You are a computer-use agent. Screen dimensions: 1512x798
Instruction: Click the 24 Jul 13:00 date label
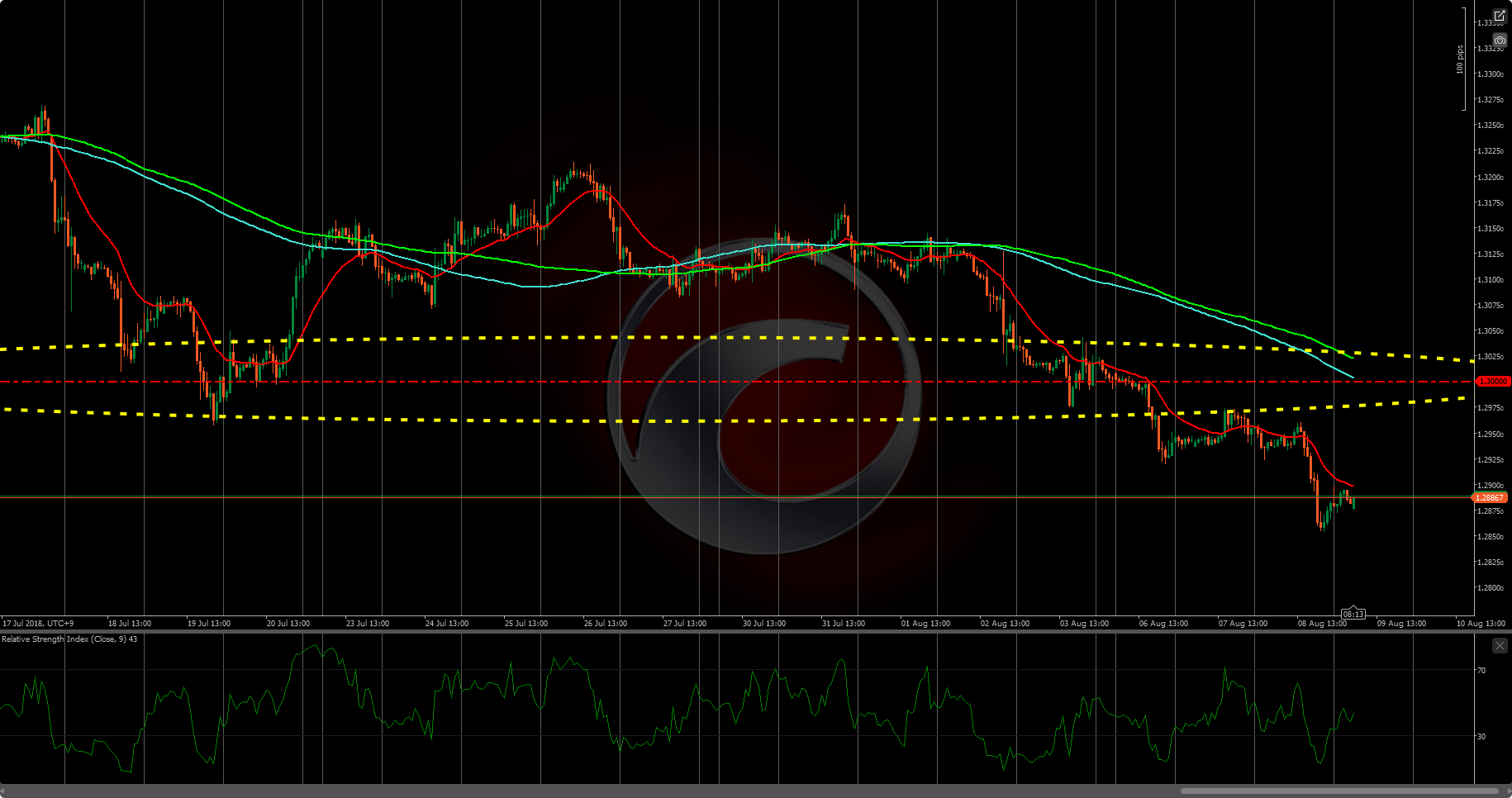click(x=447, y=624)
